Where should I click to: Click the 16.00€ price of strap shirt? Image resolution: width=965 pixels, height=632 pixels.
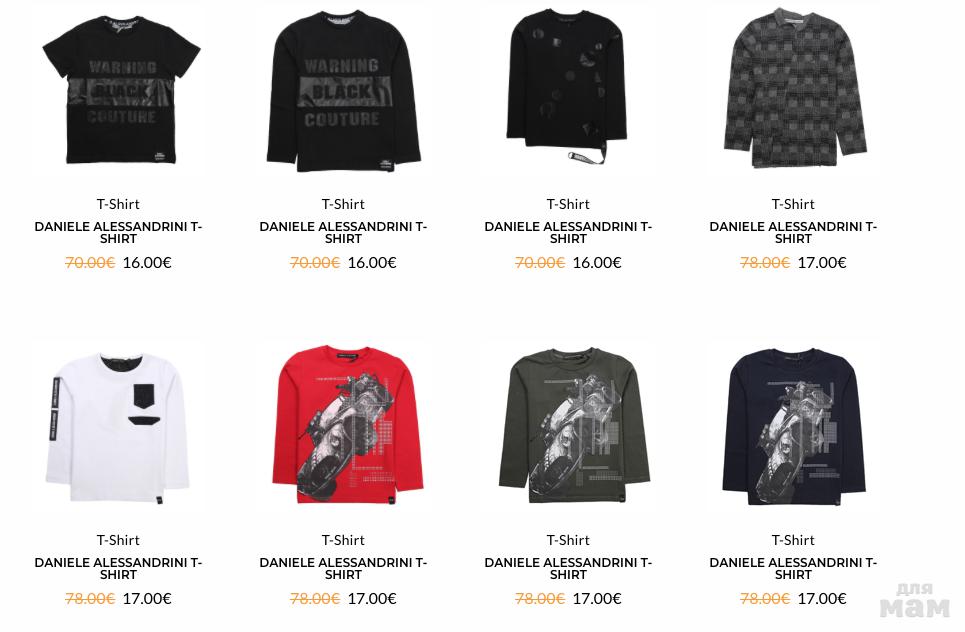(x=597, y=263)
